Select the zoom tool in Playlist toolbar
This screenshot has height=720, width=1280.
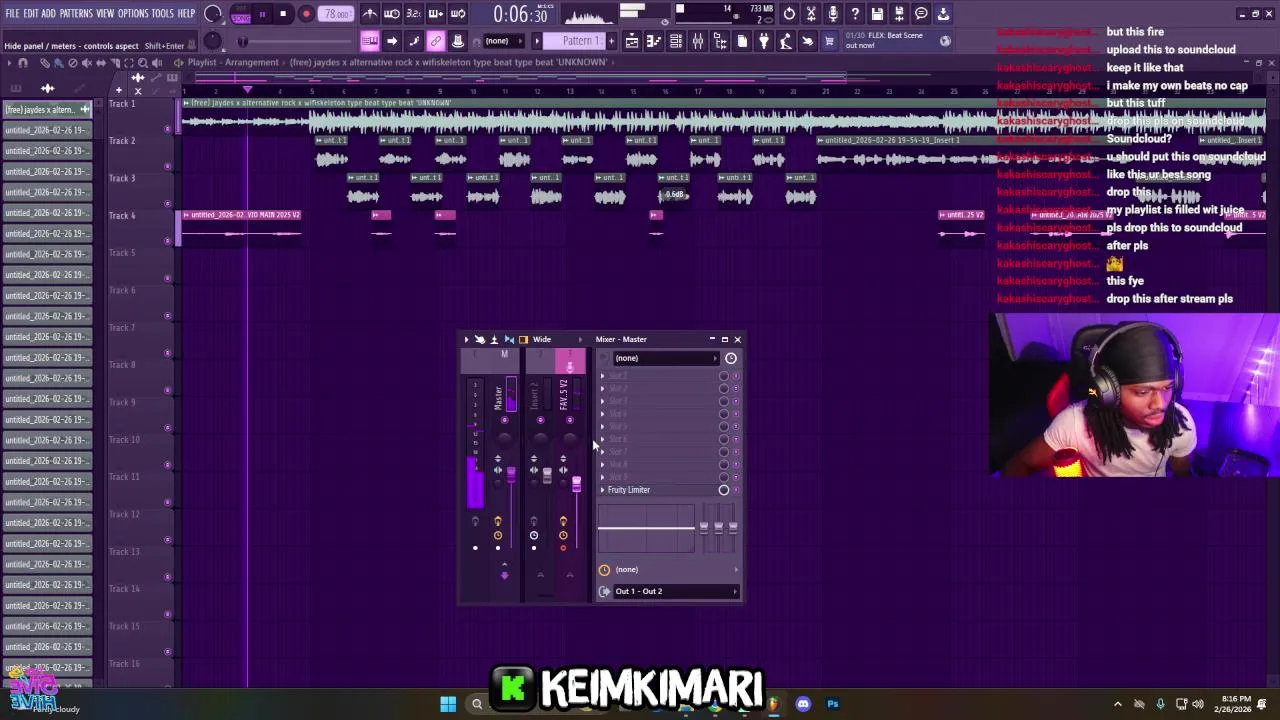142,63
